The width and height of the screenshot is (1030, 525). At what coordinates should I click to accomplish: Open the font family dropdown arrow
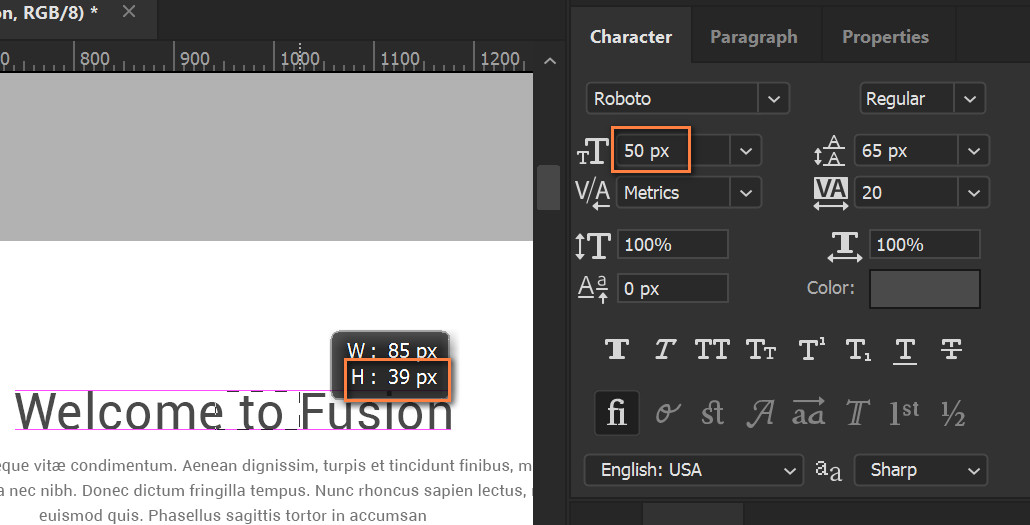(x=774, y=99)
